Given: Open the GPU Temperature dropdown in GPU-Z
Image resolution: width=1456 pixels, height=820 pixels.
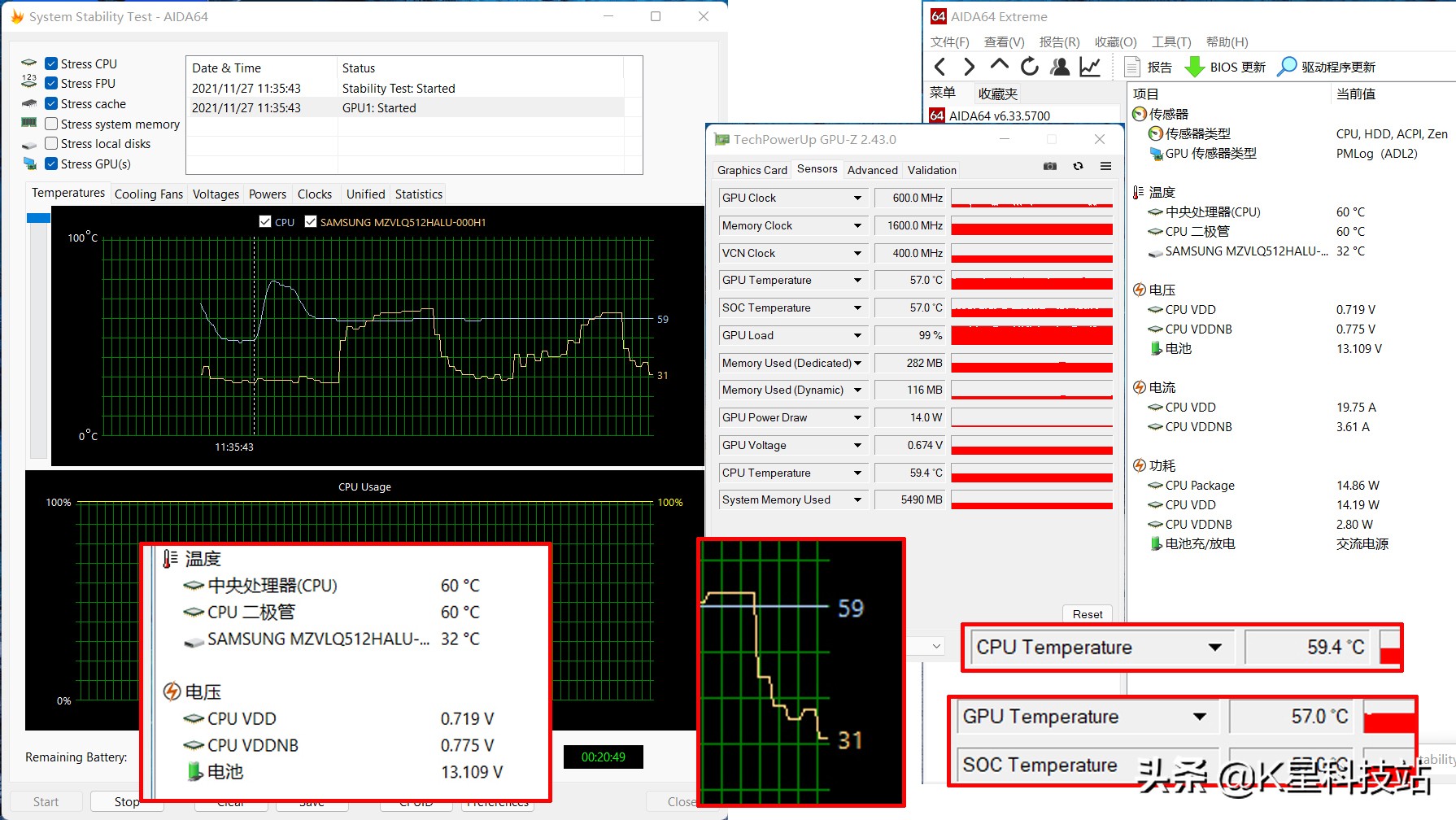Looking at the screenshot, I should 857,280.
